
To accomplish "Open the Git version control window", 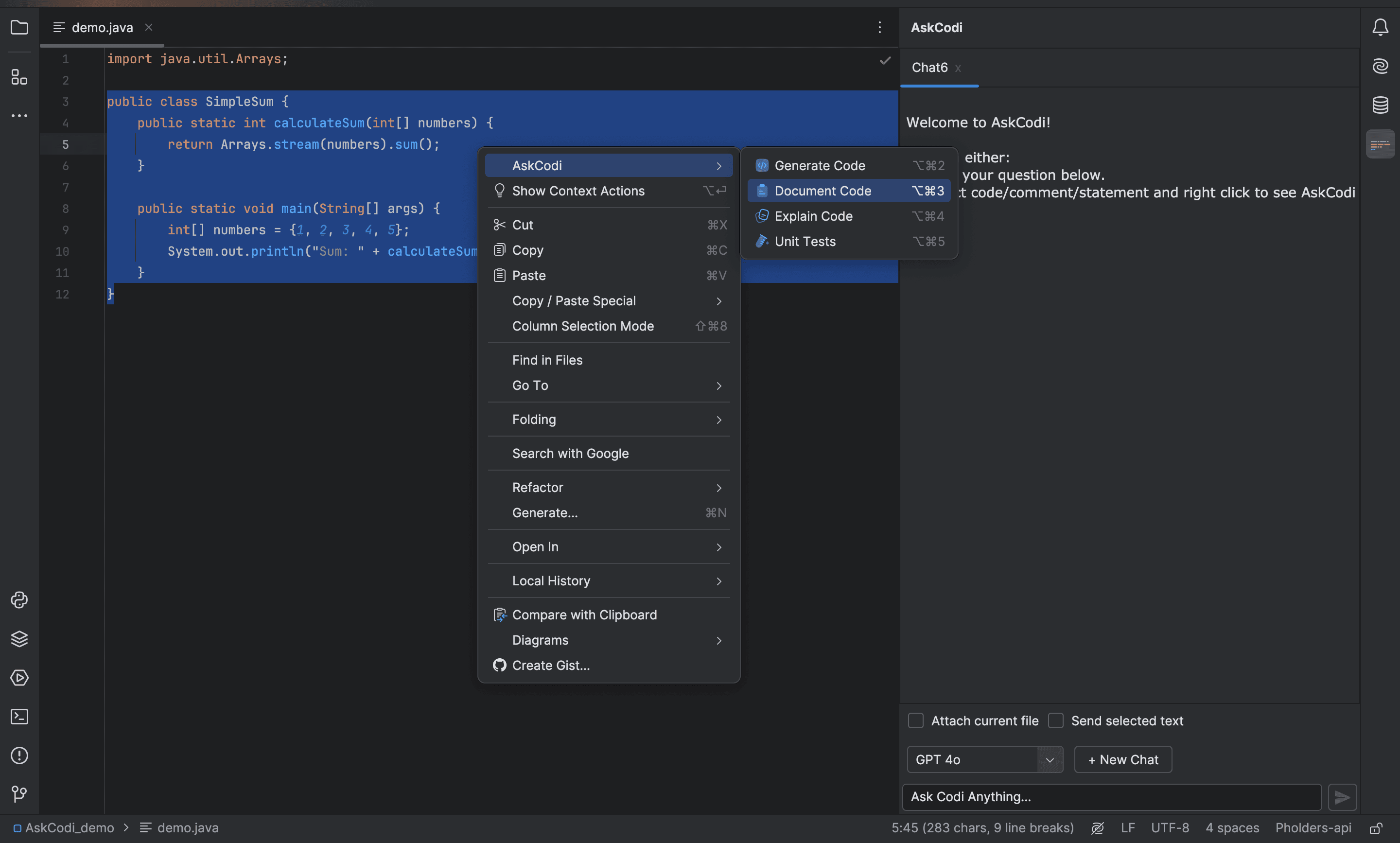I will click(19, 793).
